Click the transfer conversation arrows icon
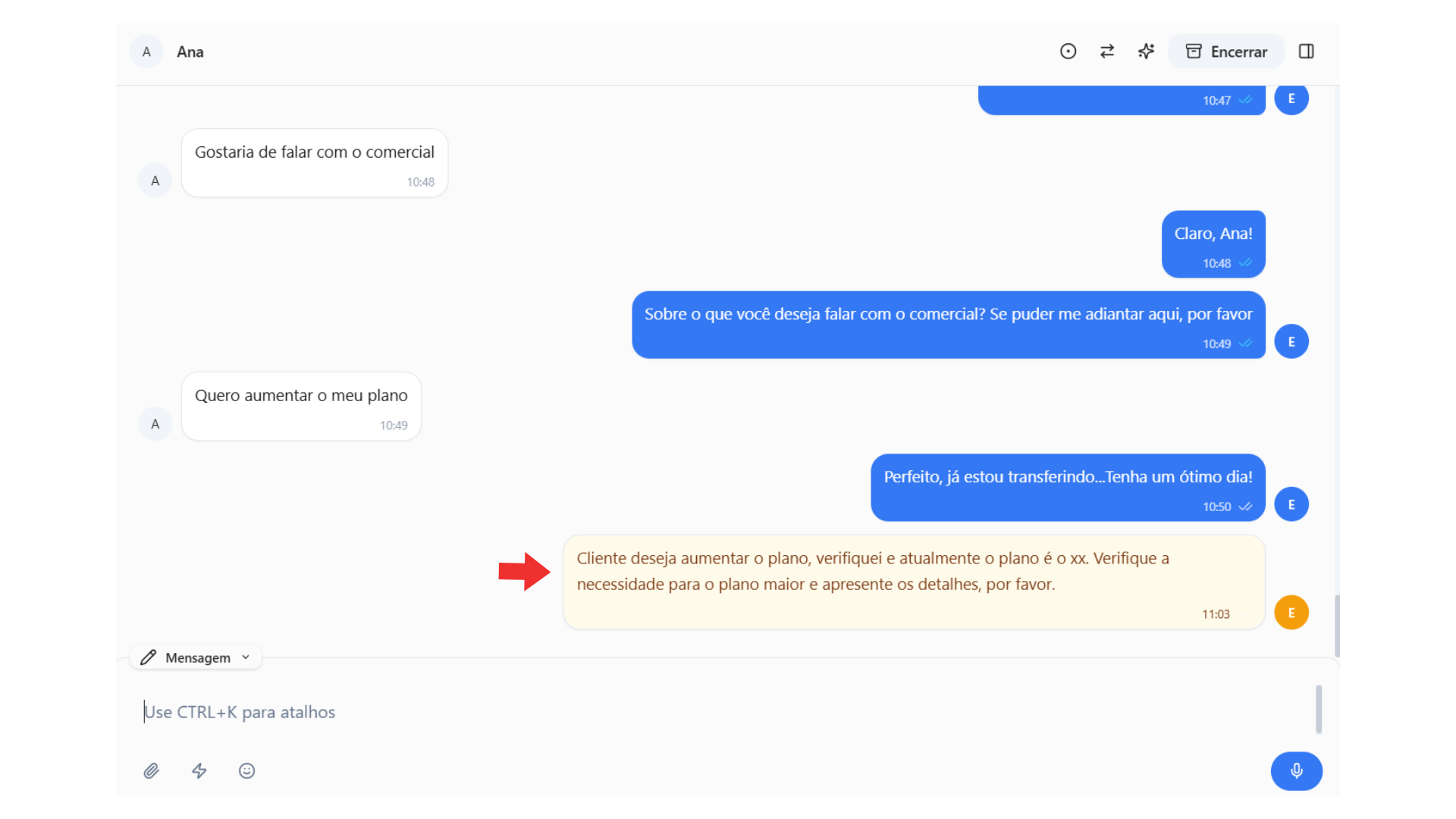The image size is (1456, 819). (1107, 52)
